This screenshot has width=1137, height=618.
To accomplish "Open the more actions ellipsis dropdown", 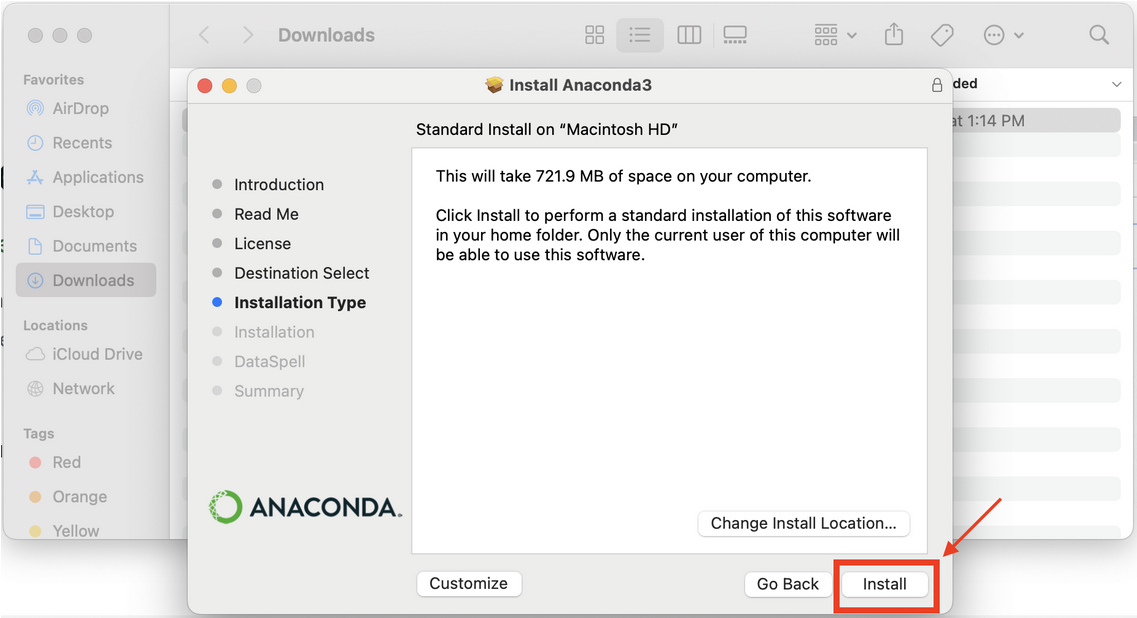I will point(1004,35).
